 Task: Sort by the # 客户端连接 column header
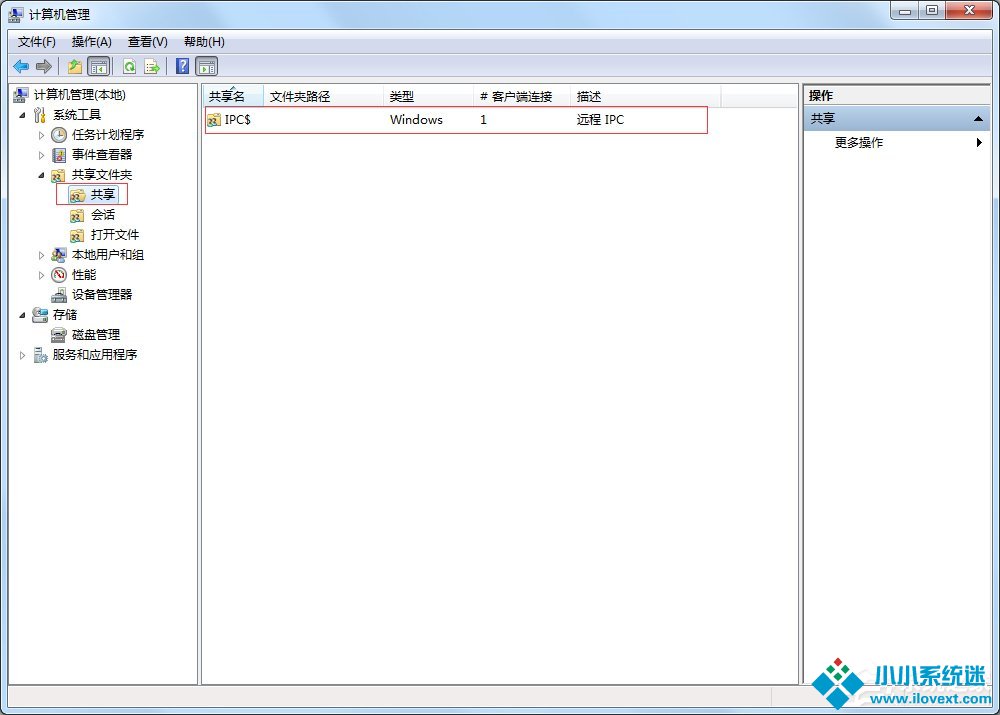(x=522, y=96)
